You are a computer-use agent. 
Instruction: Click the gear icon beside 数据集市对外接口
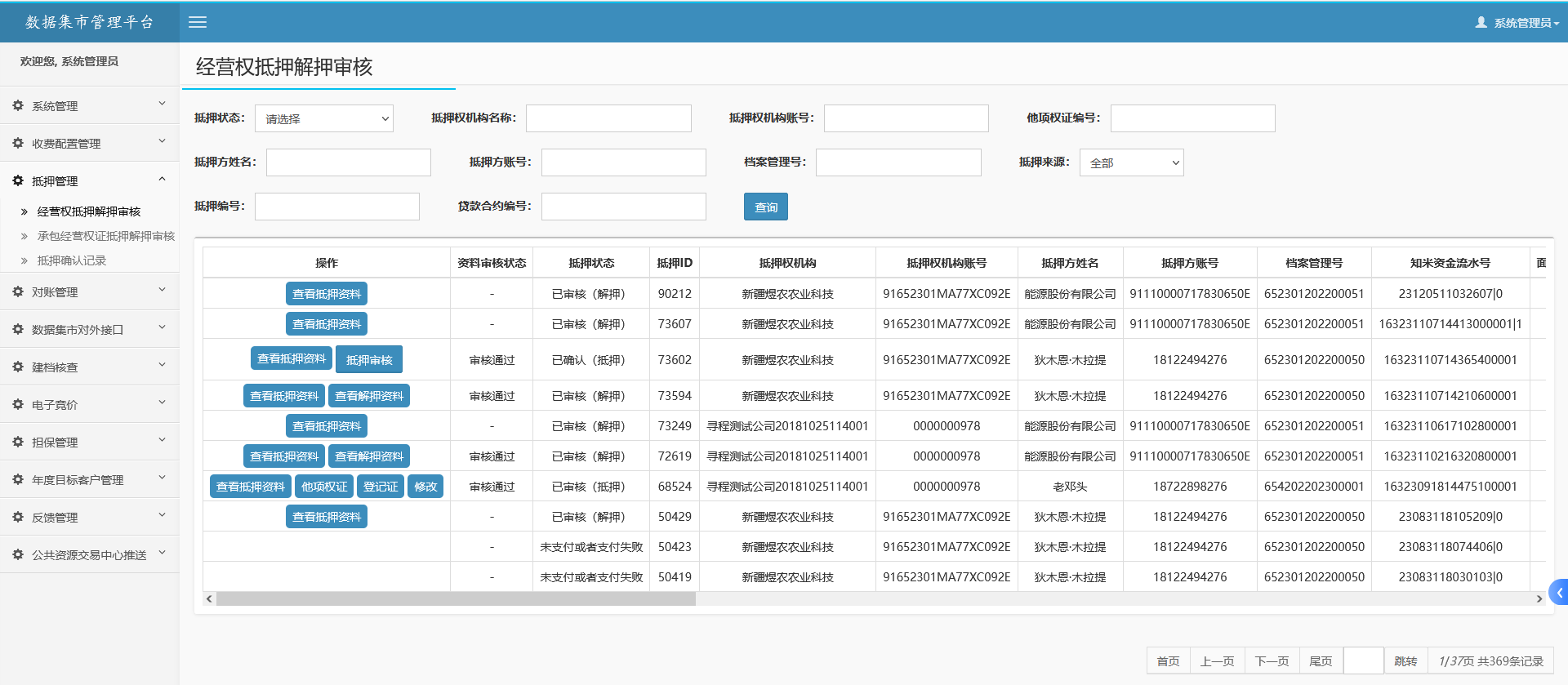coord(18,329)
